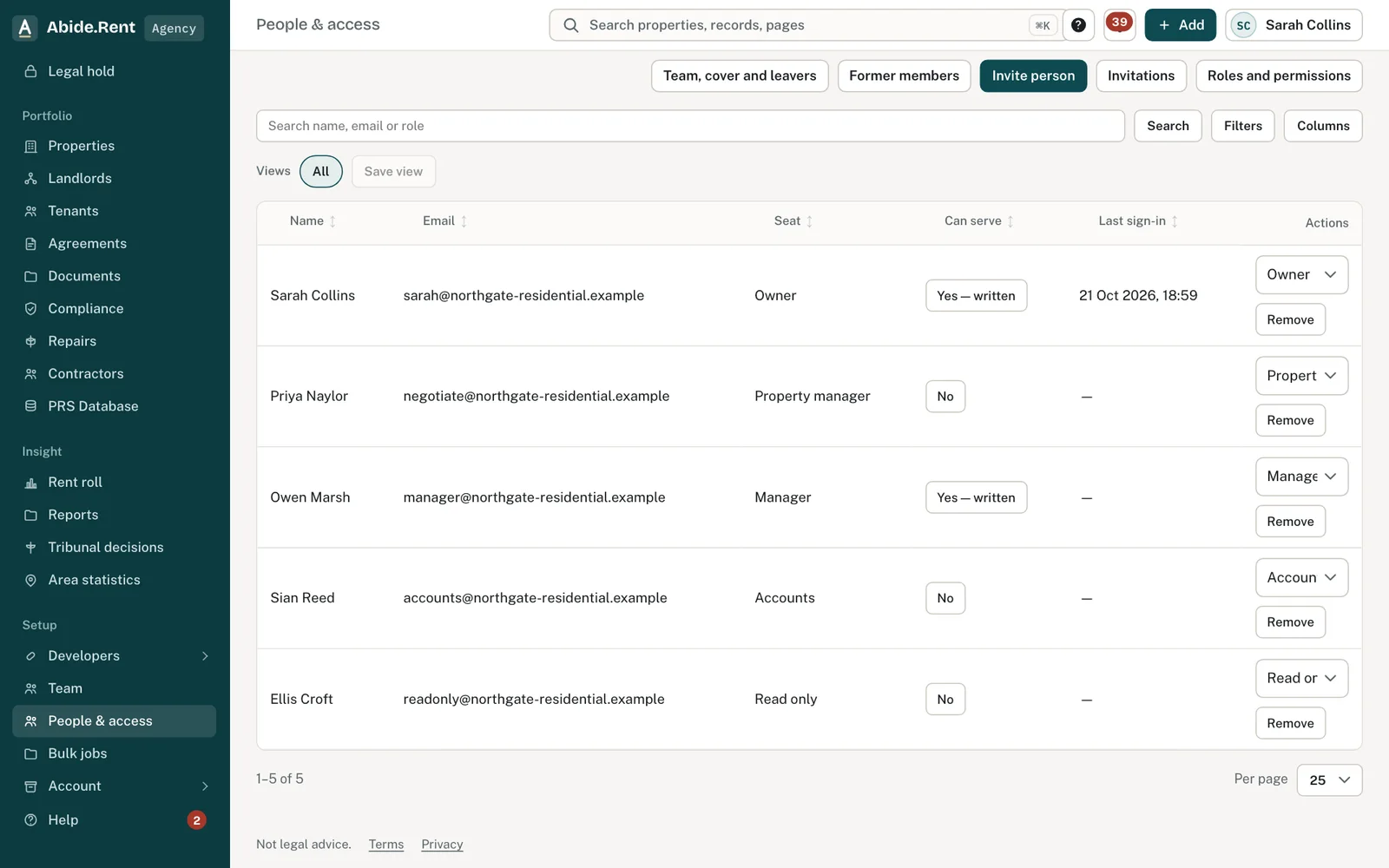
Task: Open Legal hold lock icon
Action: pos(31,71)
